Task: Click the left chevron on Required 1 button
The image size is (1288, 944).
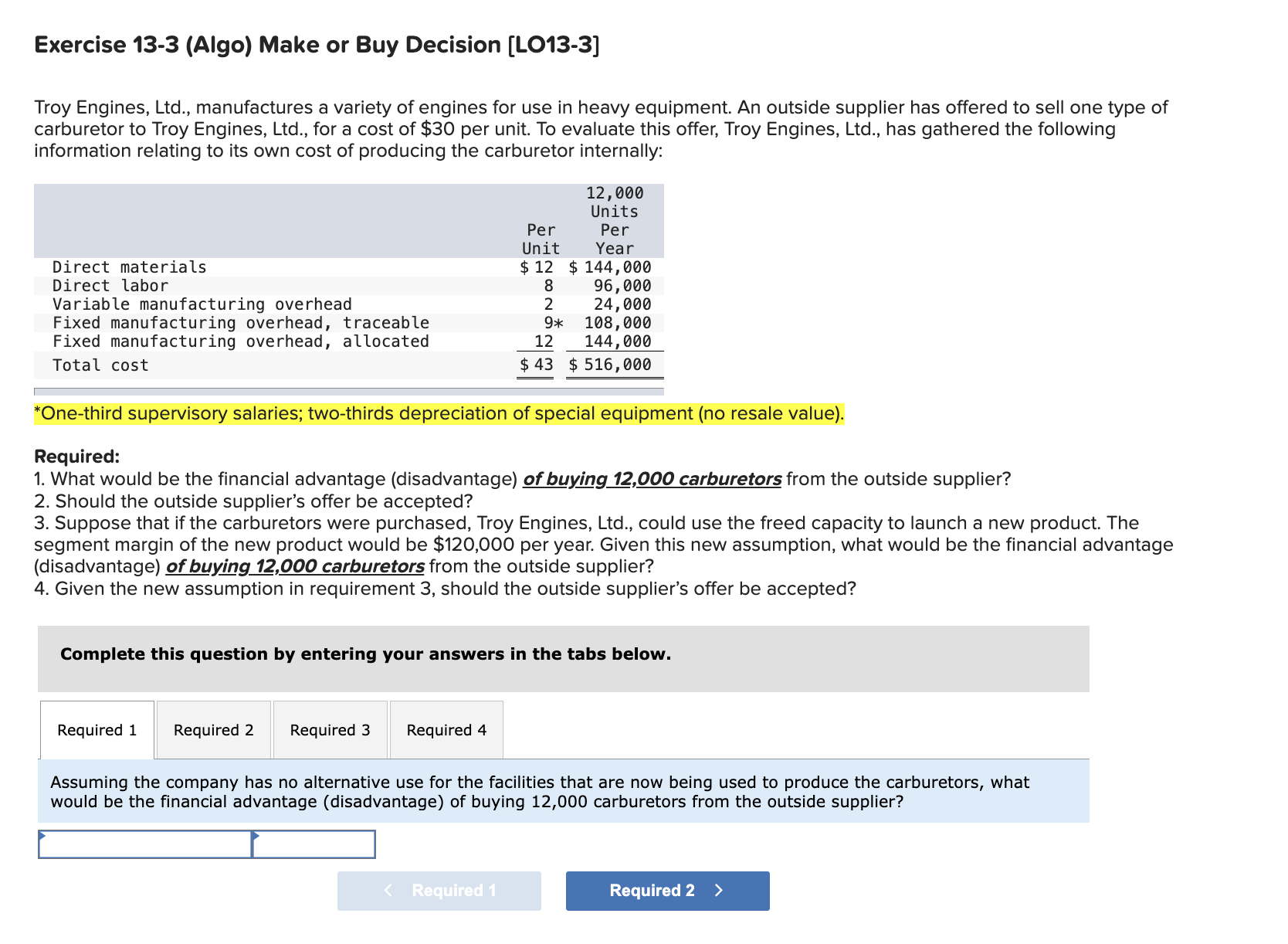Action: pyautogui.click(x=389, y=890)
